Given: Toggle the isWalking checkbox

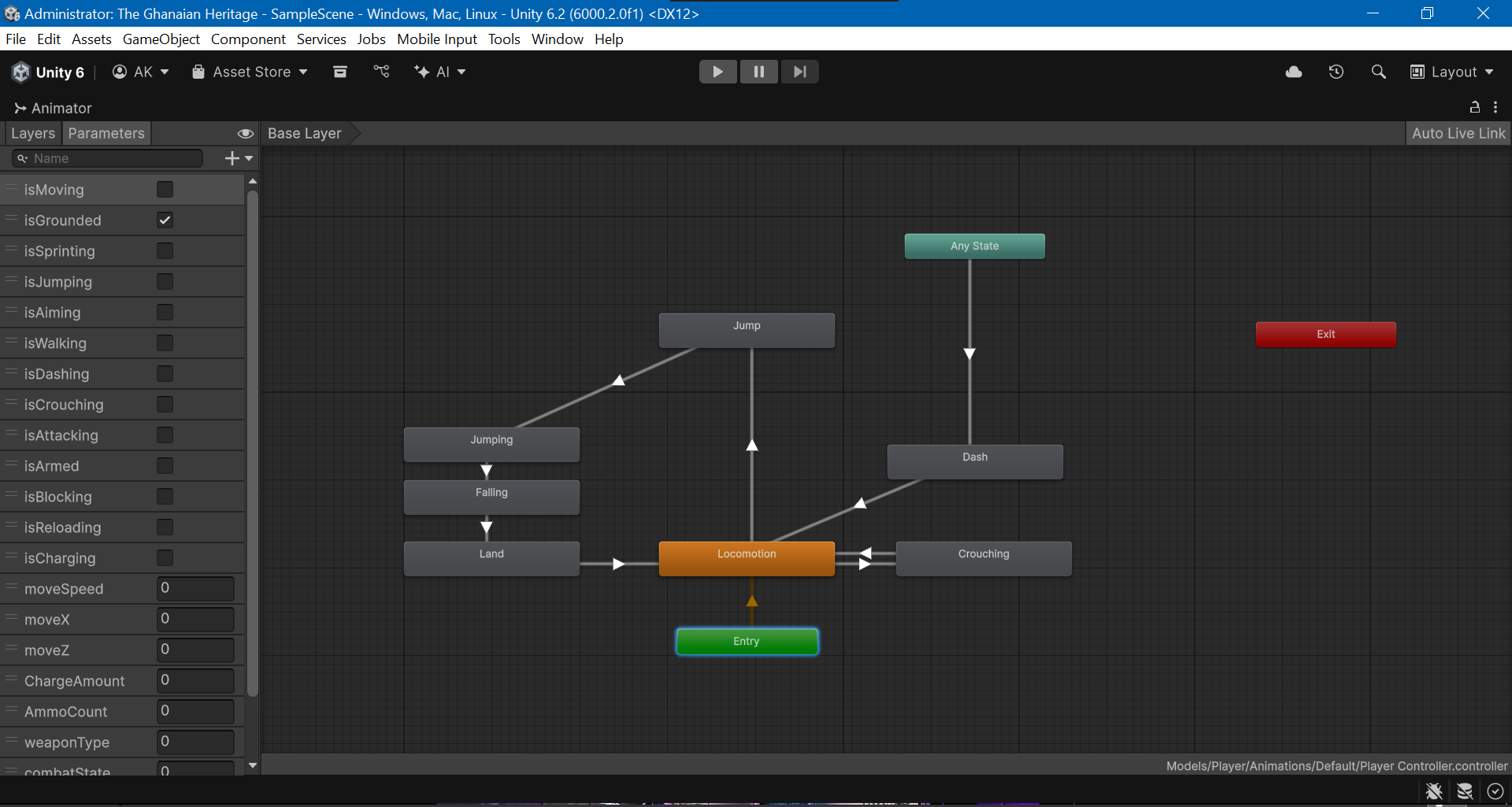Looking at the screenshot, I should click(x=165, y=342).
